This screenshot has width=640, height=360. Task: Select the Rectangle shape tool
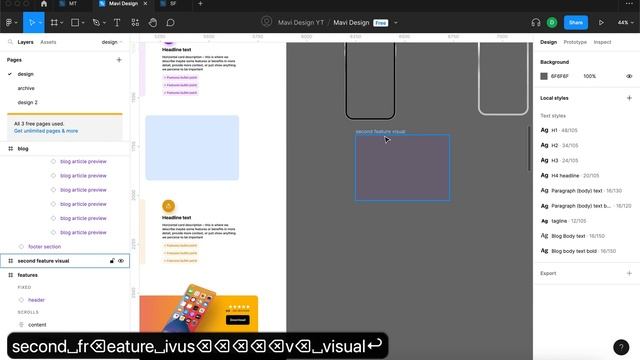[75, 23]
